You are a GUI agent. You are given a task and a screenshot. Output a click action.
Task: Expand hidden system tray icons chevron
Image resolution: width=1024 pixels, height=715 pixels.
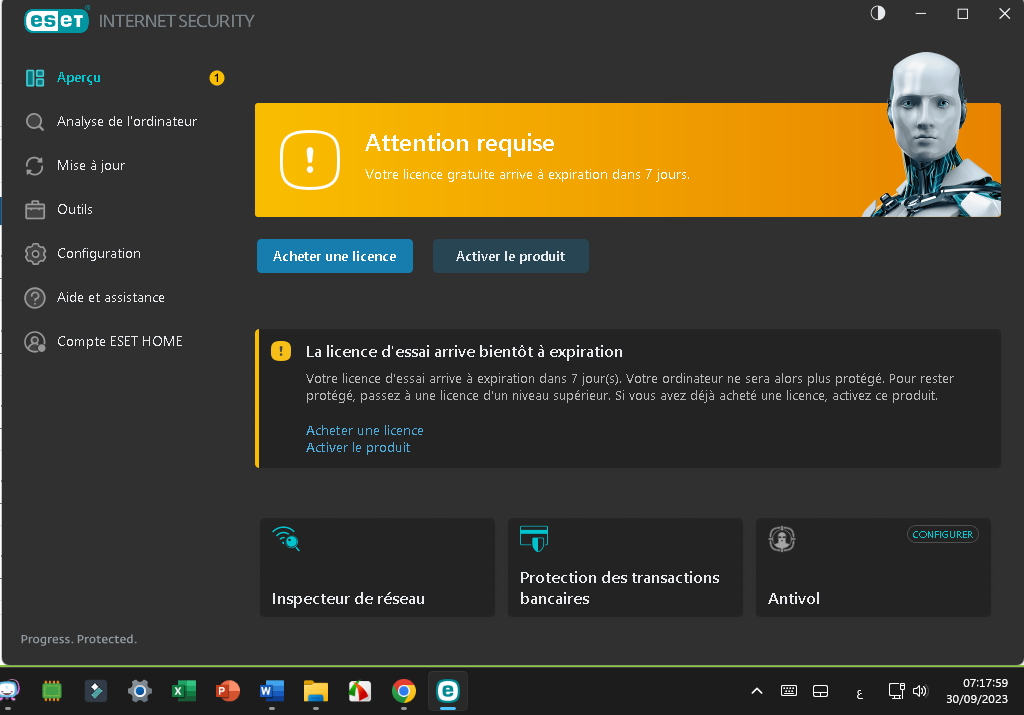point(757,691)
